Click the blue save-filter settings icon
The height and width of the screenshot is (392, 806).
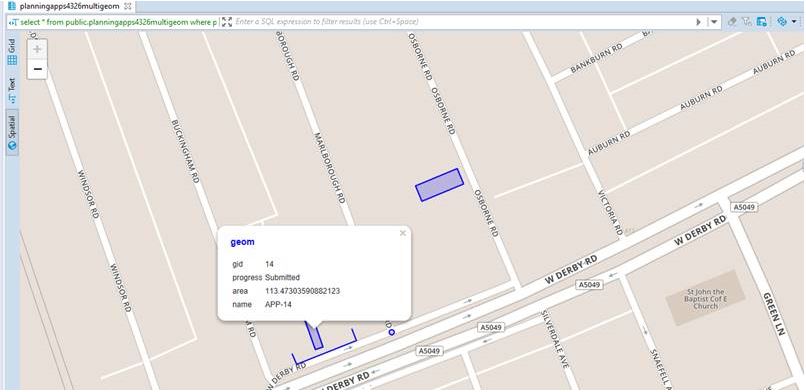[x=762, y=22]
